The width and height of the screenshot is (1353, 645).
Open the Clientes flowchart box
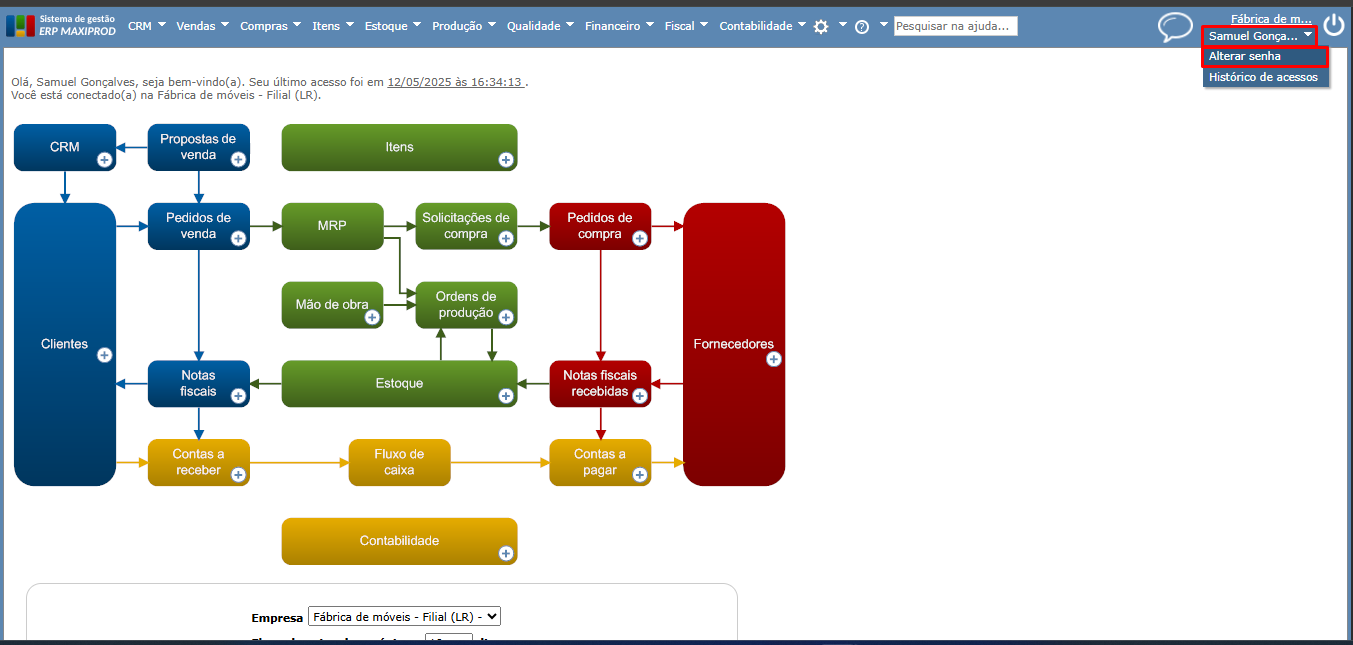click(x=65, y=344)
